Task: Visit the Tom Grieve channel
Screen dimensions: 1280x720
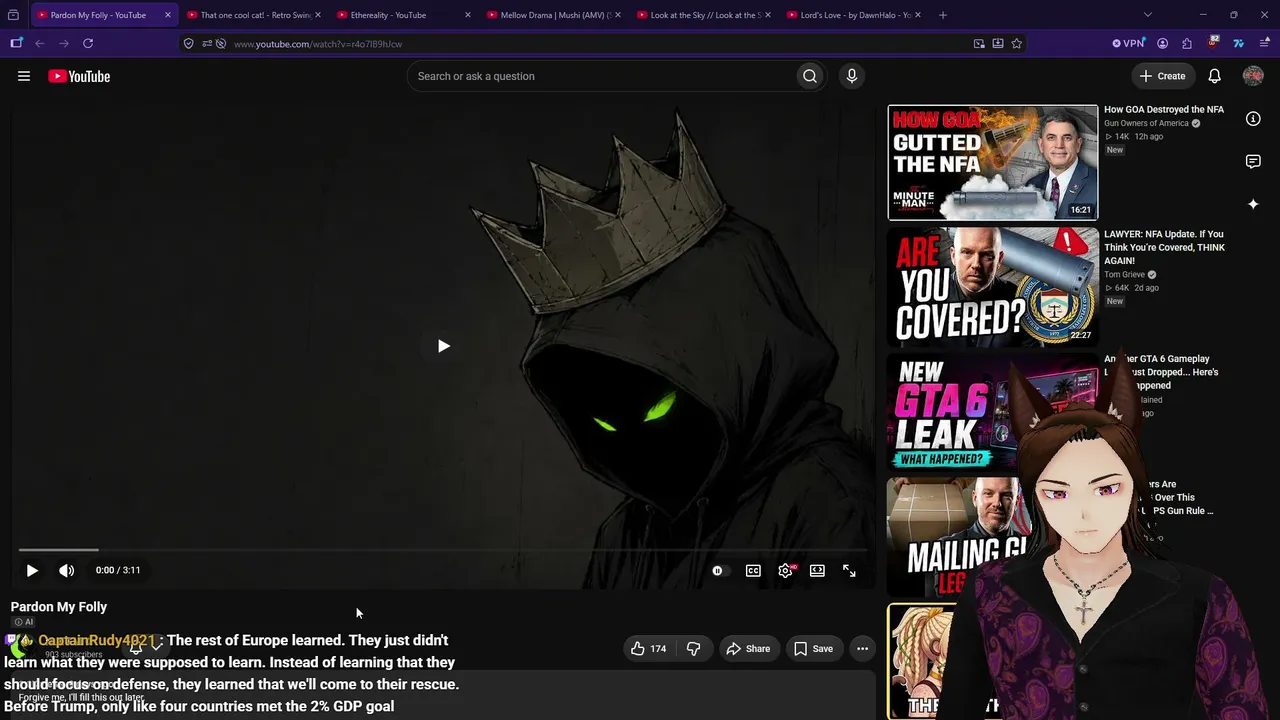Action: [1124, 275]
